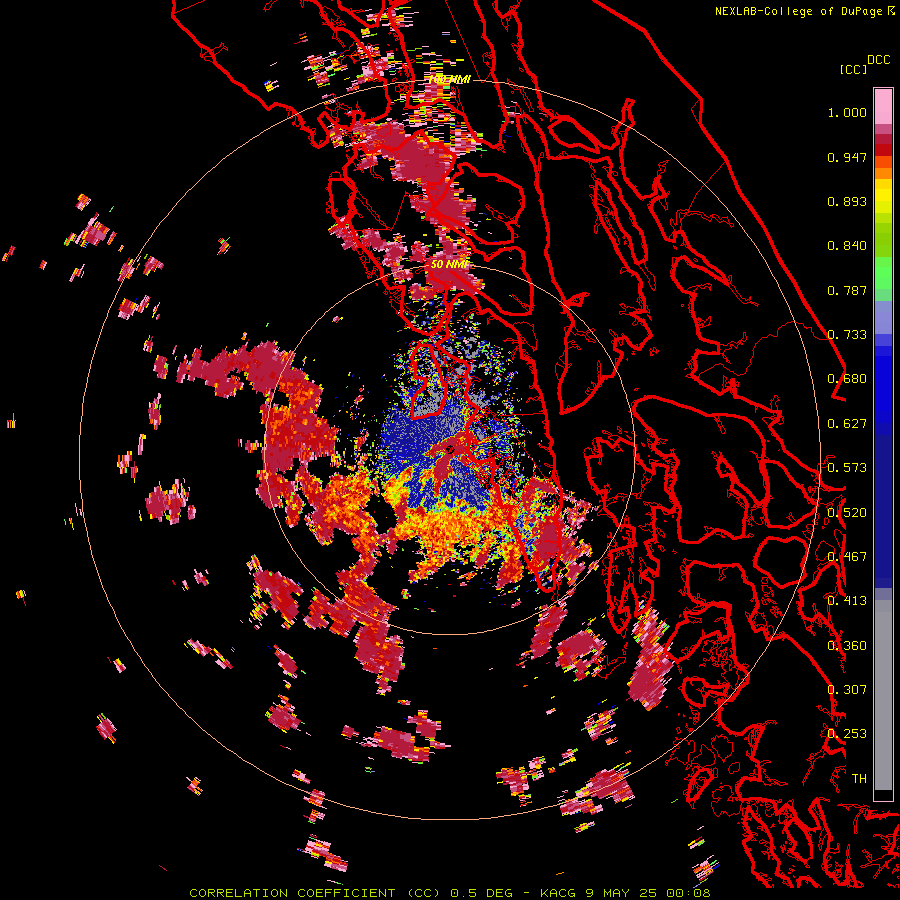Select the 0.840 scale value
This screenshot has height=900, width=900.
847,246
